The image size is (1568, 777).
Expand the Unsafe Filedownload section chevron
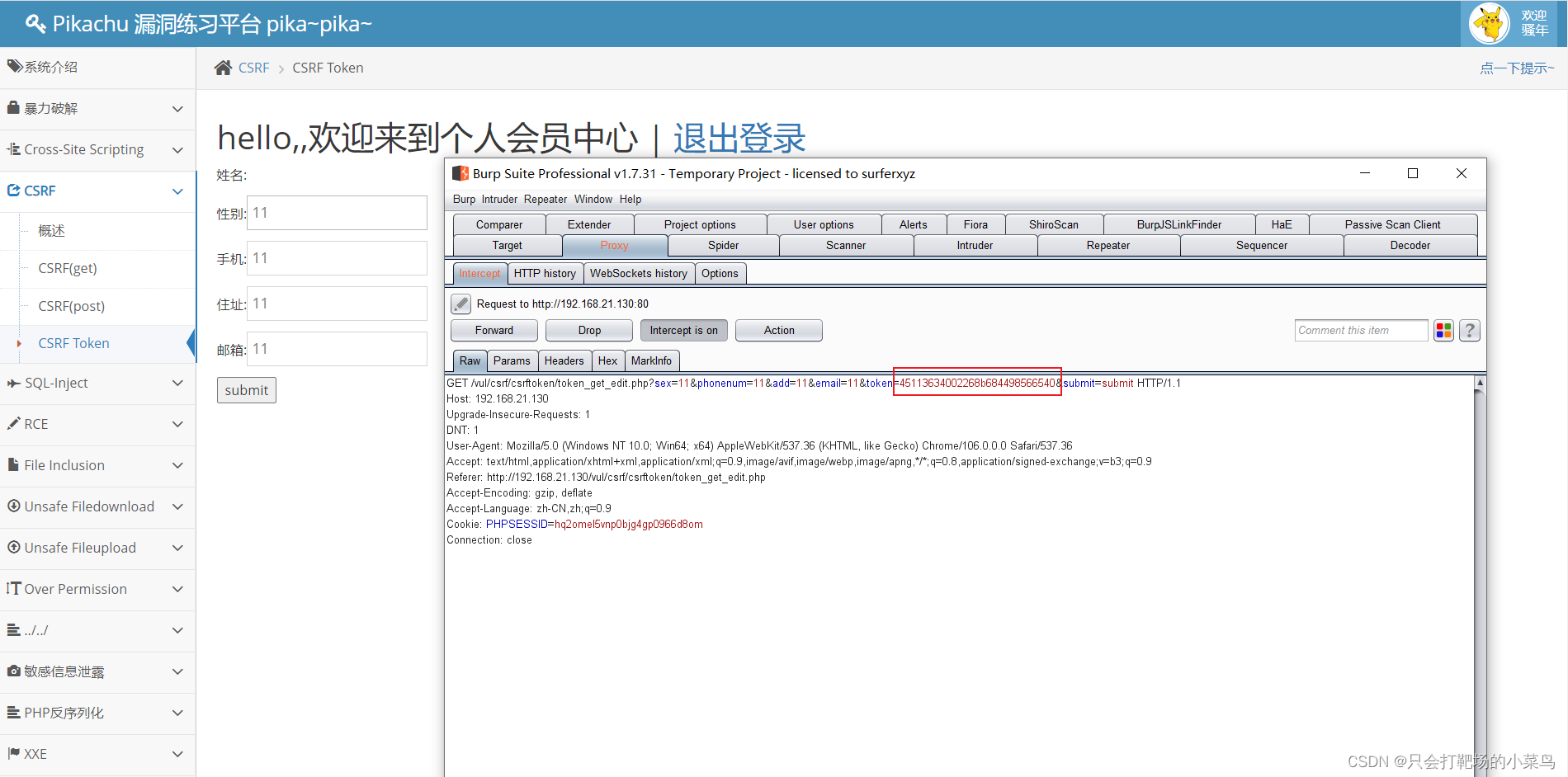[177, 507]
